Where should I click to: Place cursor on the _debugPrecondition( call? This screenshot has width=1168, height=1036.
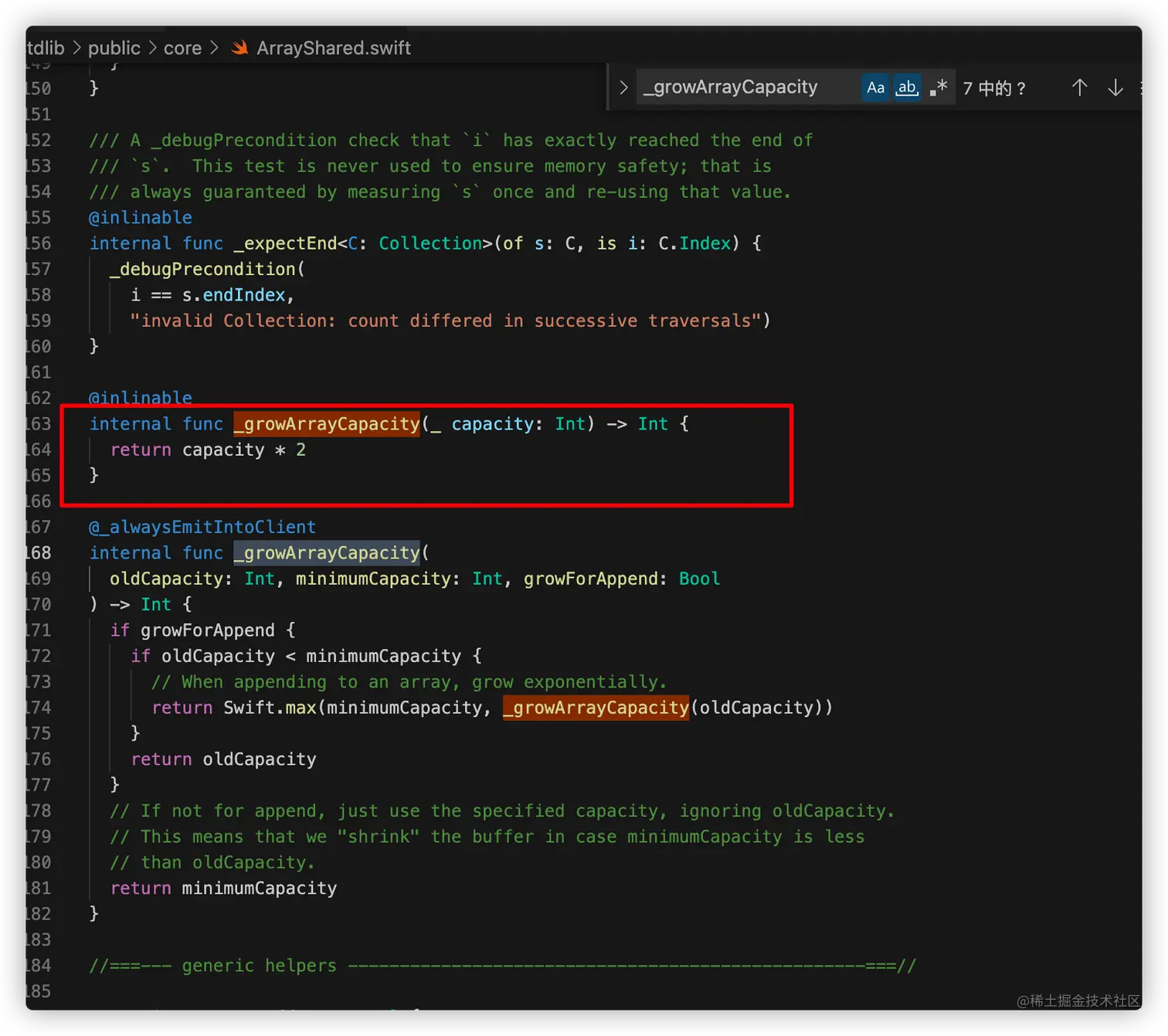207,269
